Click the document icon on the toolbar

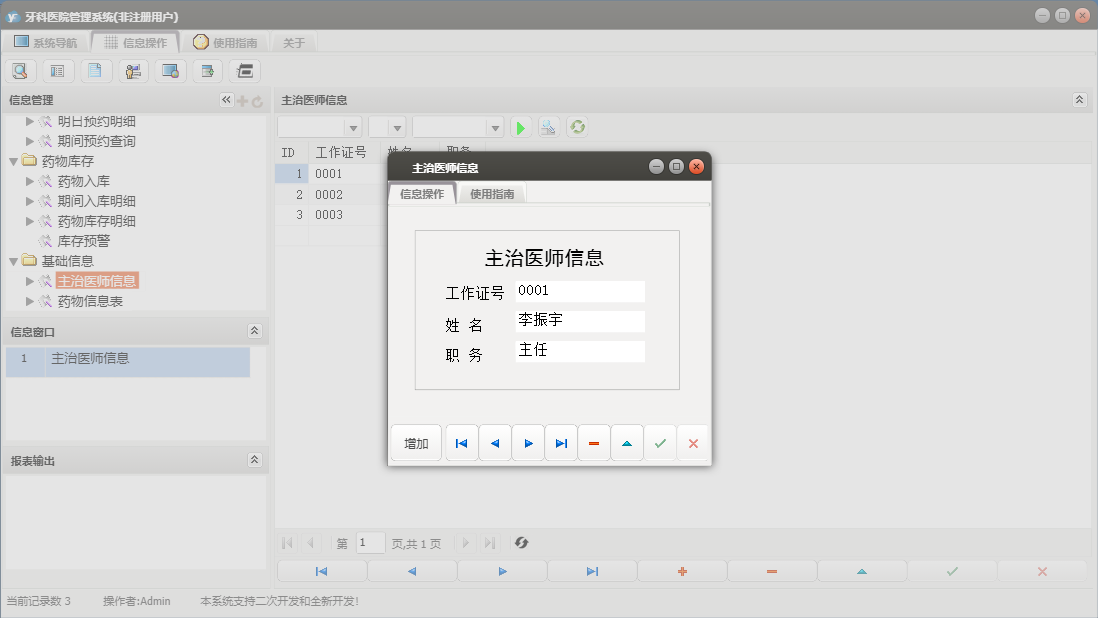coord(95,71)
